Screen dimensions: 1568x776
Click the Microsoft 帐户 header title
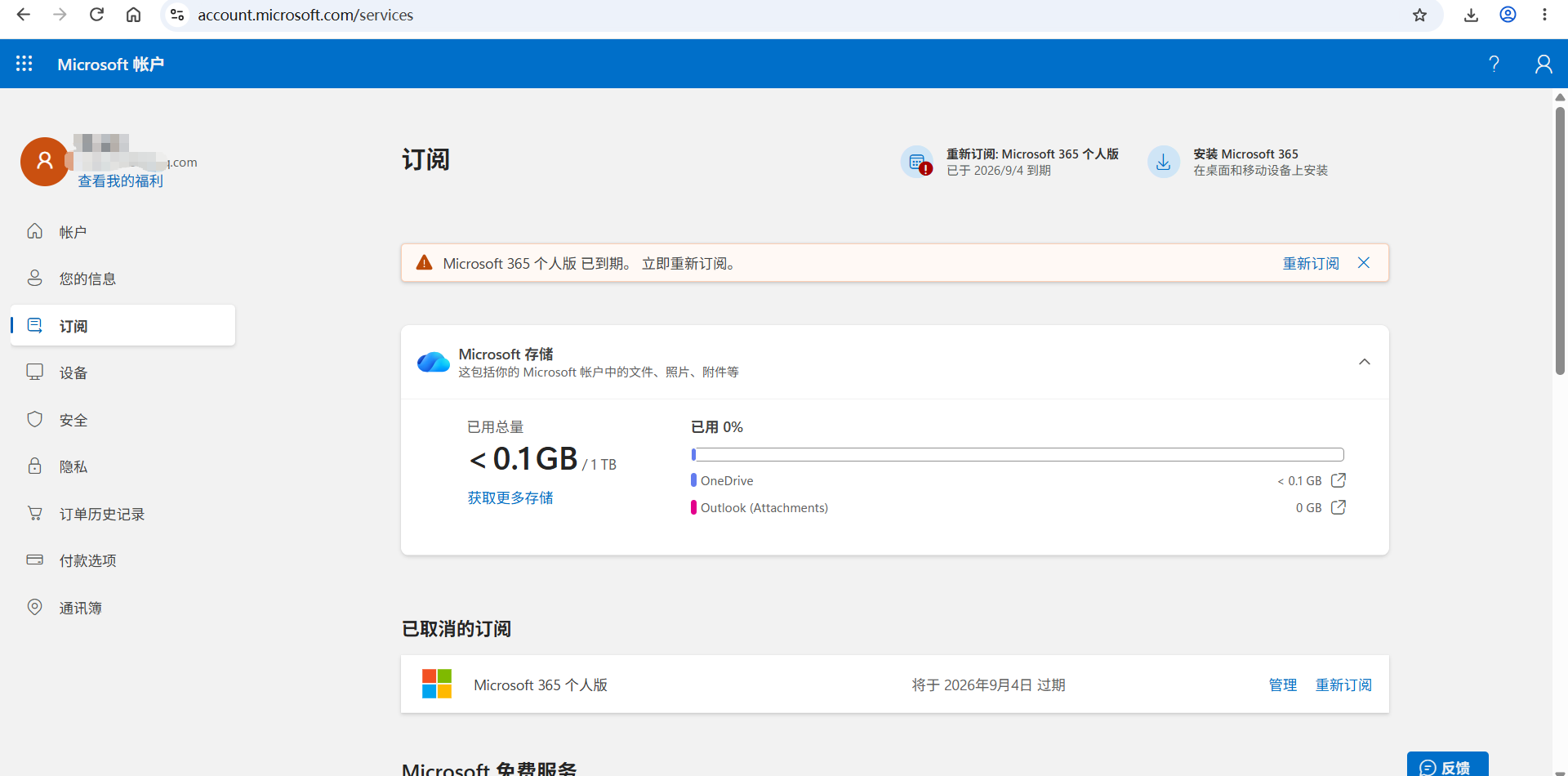coord(110,64)
